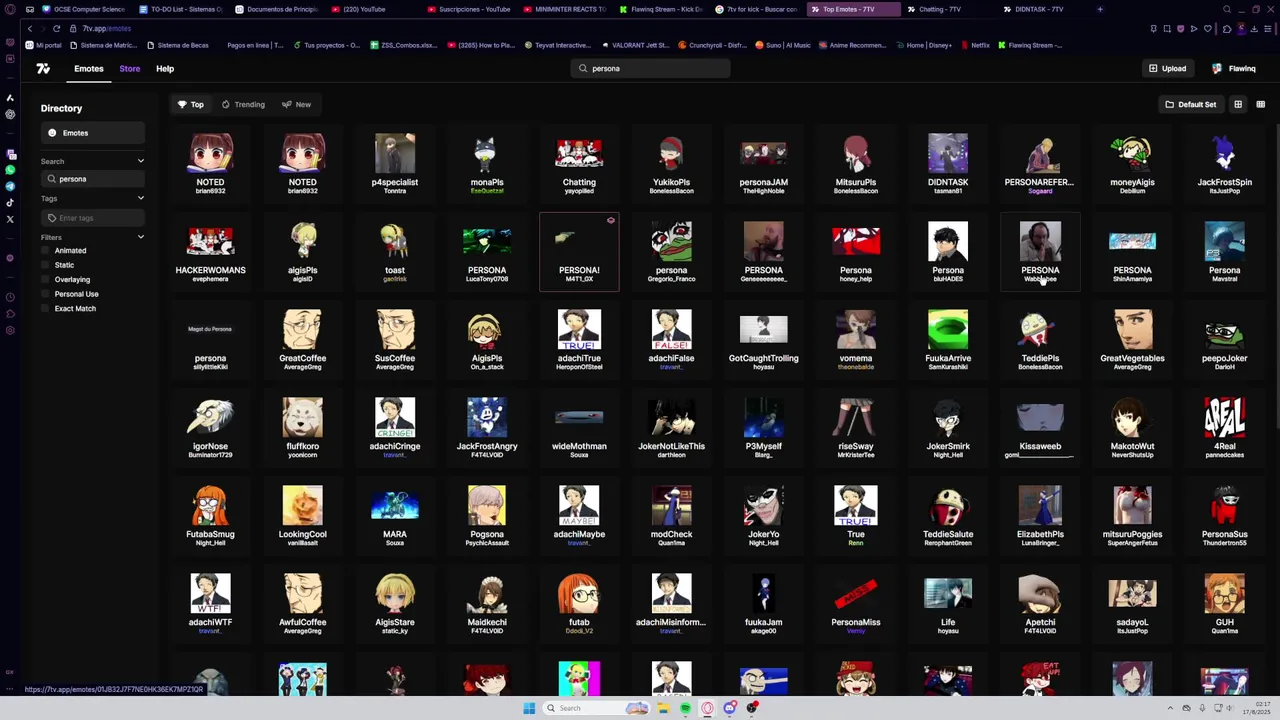Click the Windows Start button

tap(529, 708)
